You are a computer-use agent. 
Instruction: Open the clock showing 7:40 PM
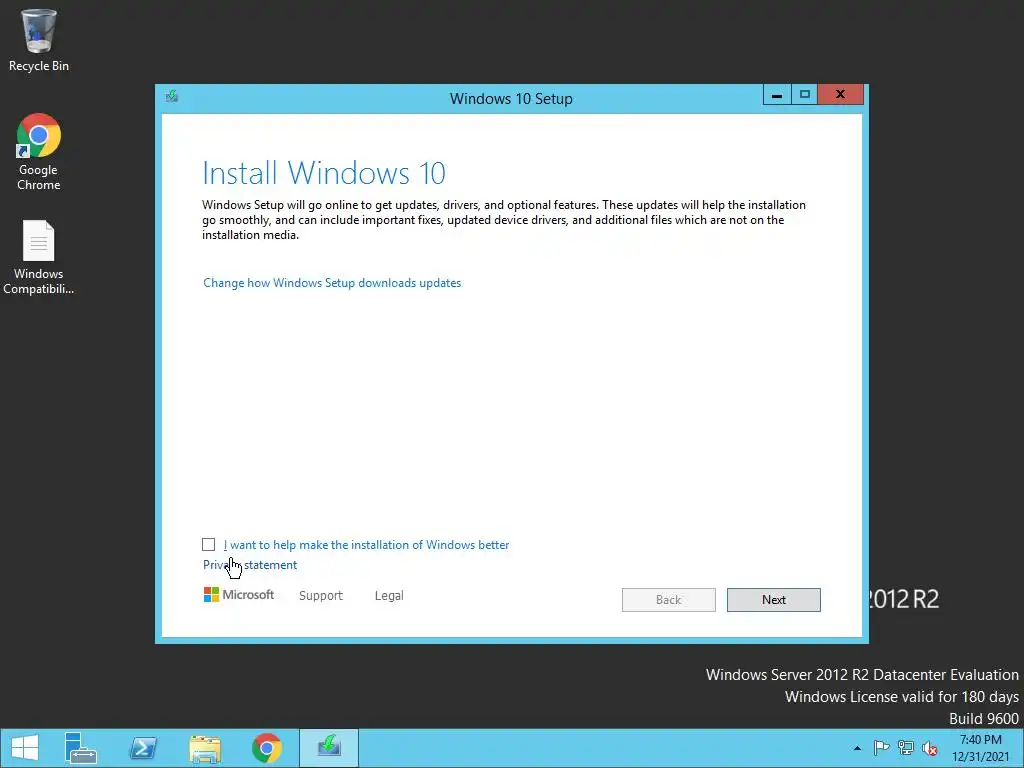980,748
